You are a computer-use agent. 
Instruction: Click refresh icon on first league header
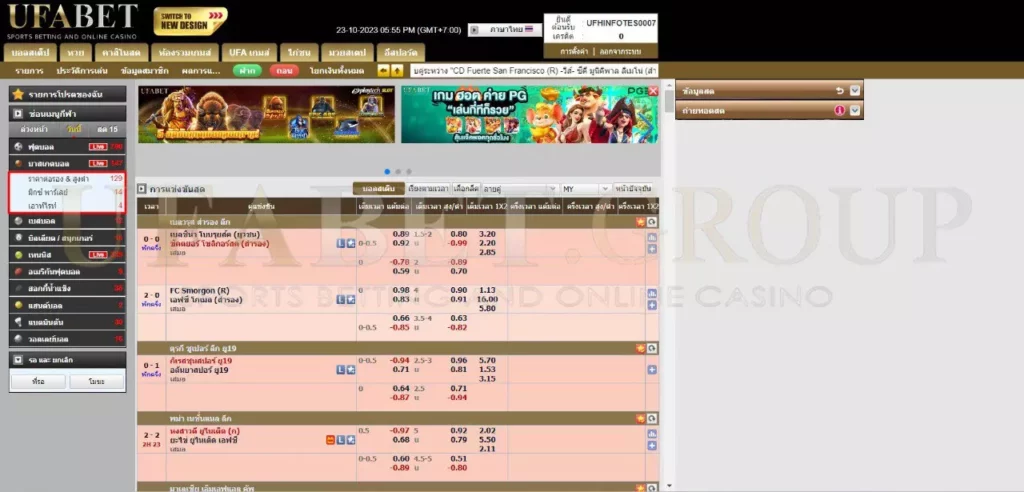pos(652,222)
